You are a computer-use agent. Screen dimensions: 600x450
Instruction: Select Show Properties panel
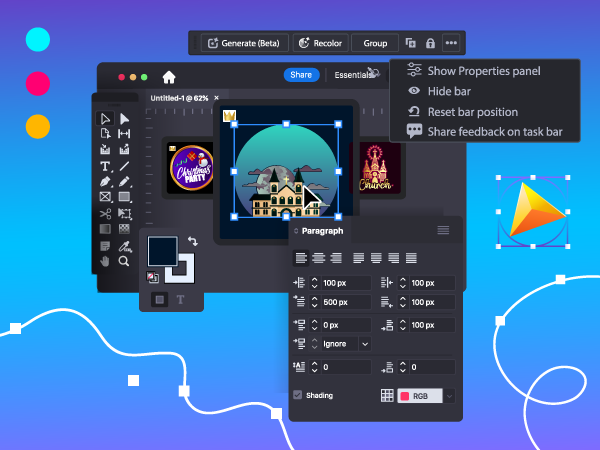tap(483, 71)
